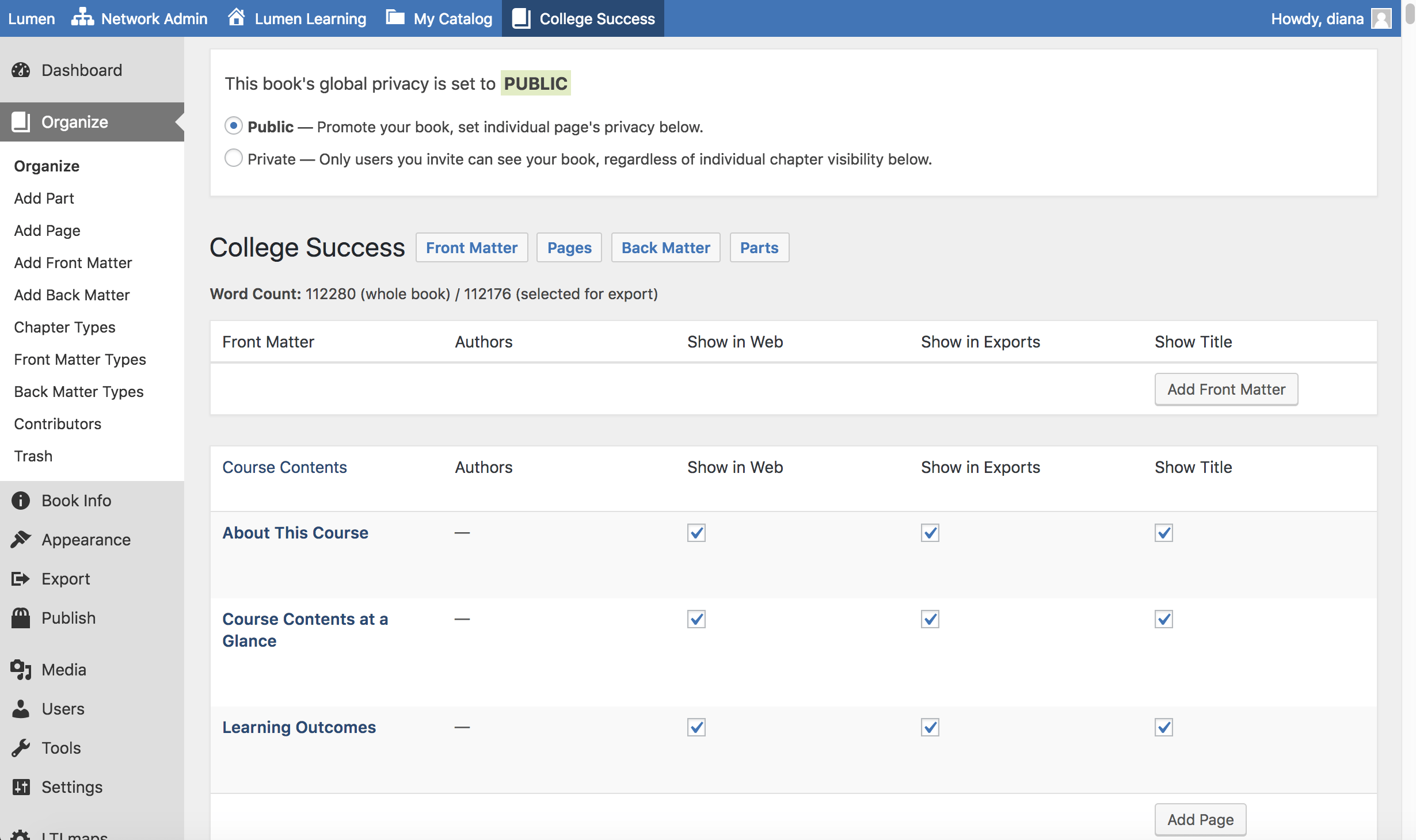Screen dimensions: 1416x840
Task: Click the Export arrow icon
Action: coord(21,579)
